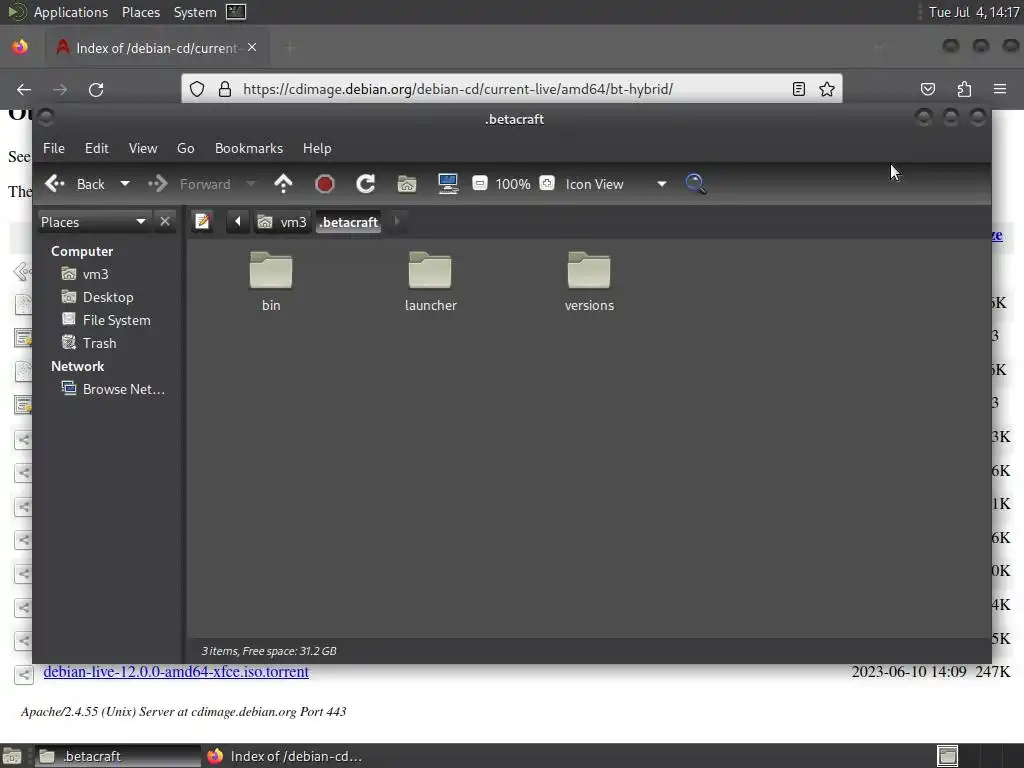Screen dimensions: 1024x768
Task: Click the Up one folder arrow icon
Action: pos(283,184)
